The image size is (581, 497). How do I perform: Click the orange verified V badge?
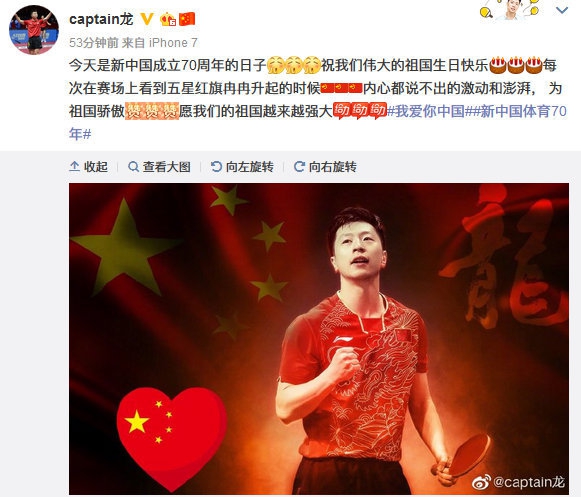tap(147, 19)
